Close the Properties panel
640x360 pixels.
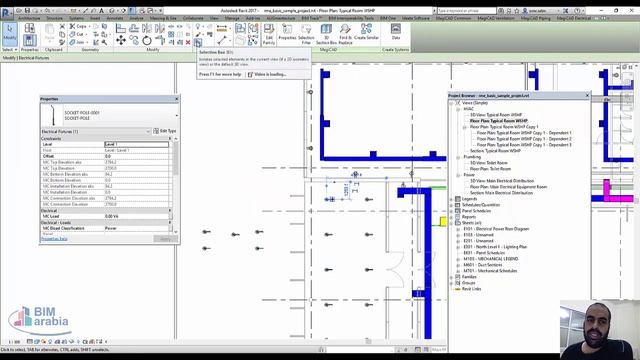coord(176,99)
